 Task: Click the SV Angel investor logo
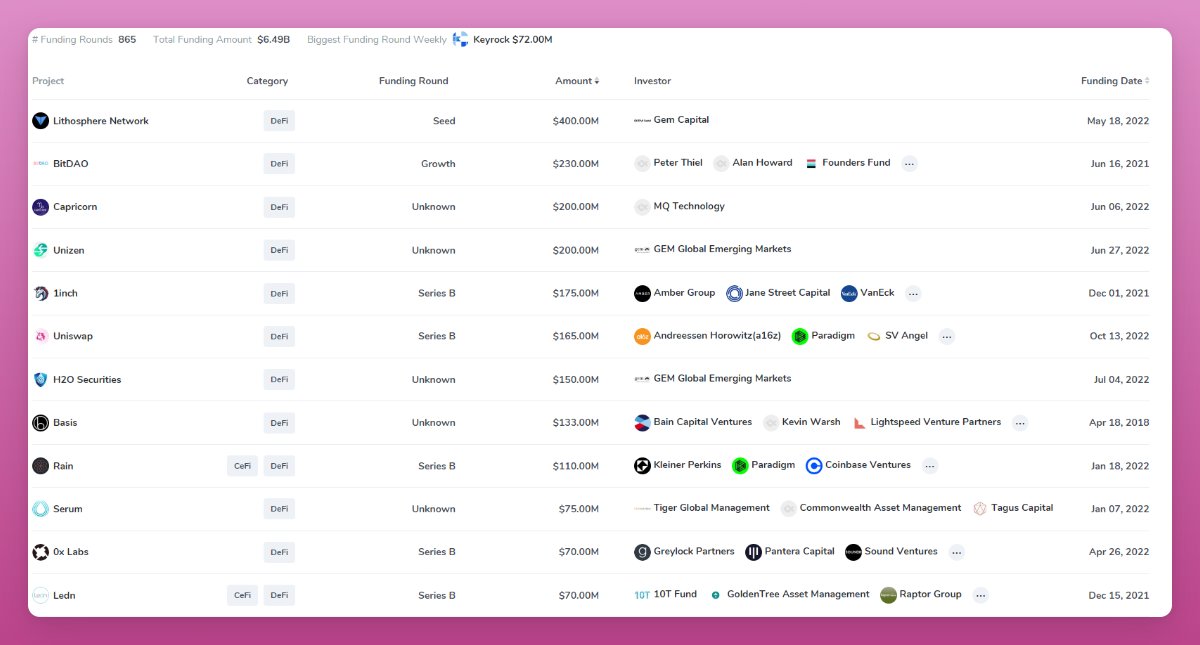tap(874, 336)
